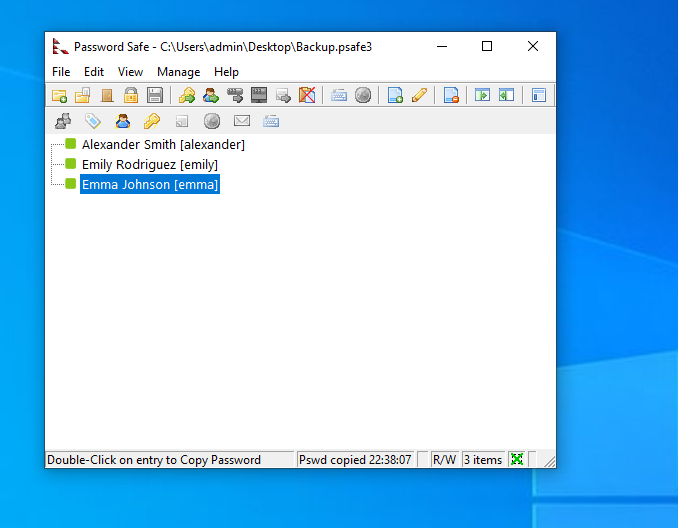This screenshot has height=528, width=678.
Task: Click the Password Safe logo in title bar
Action: pyautogui.click(x=60, y=46)
